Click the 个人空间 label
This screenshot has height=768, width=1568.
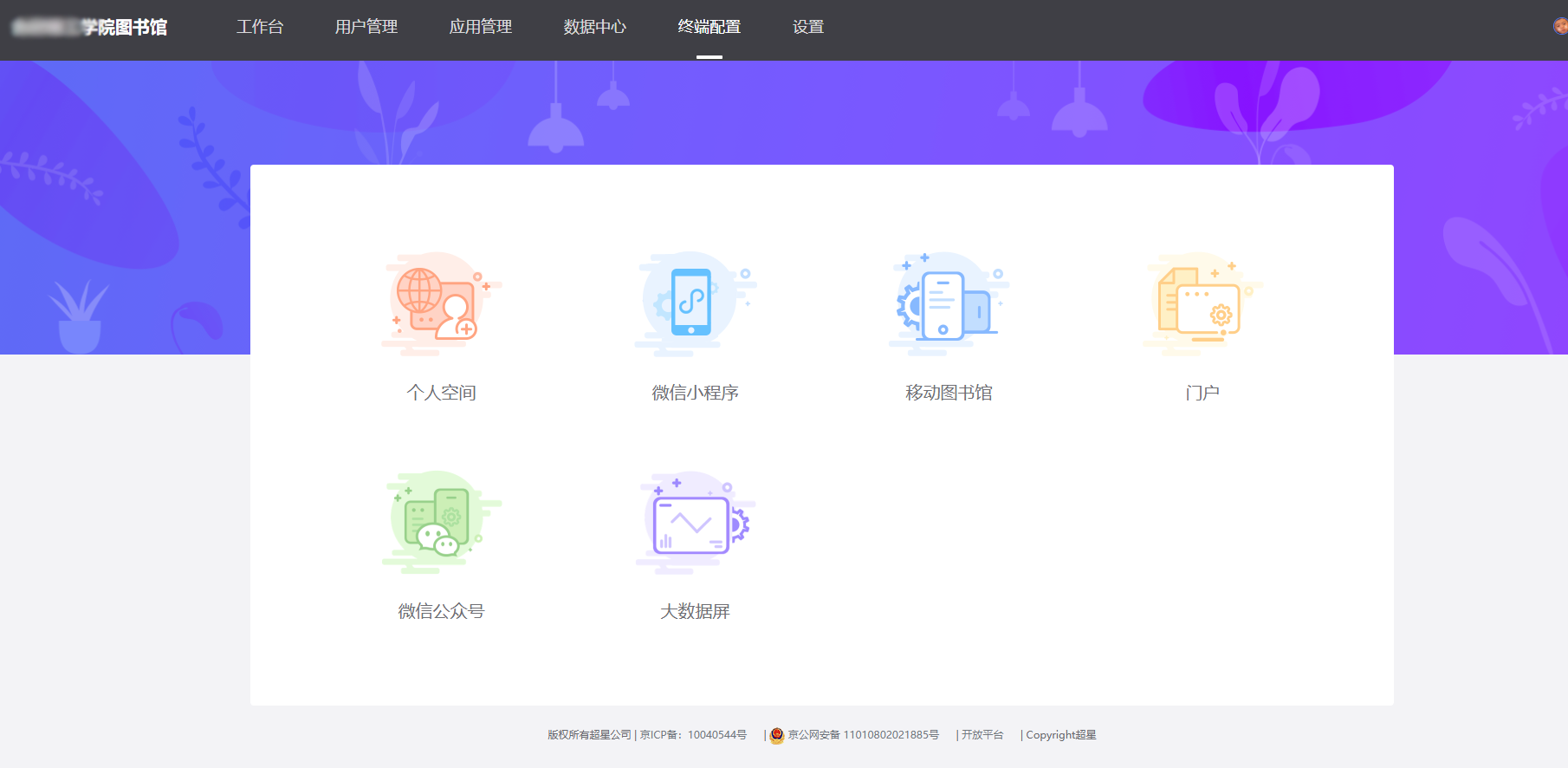pos(441,393)
